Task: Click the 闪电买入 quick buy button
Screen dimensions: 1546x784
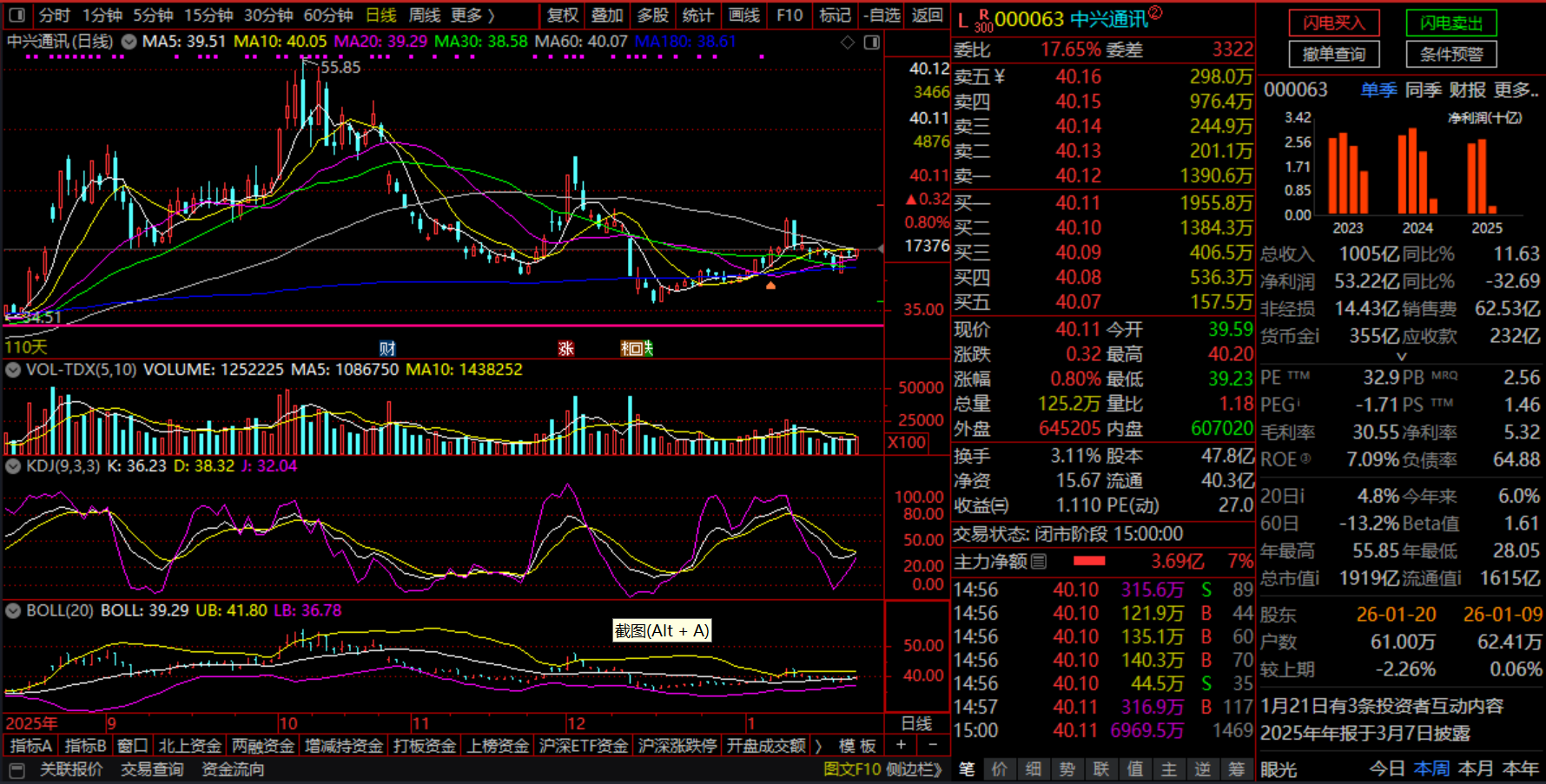Action: point(1333,23)
